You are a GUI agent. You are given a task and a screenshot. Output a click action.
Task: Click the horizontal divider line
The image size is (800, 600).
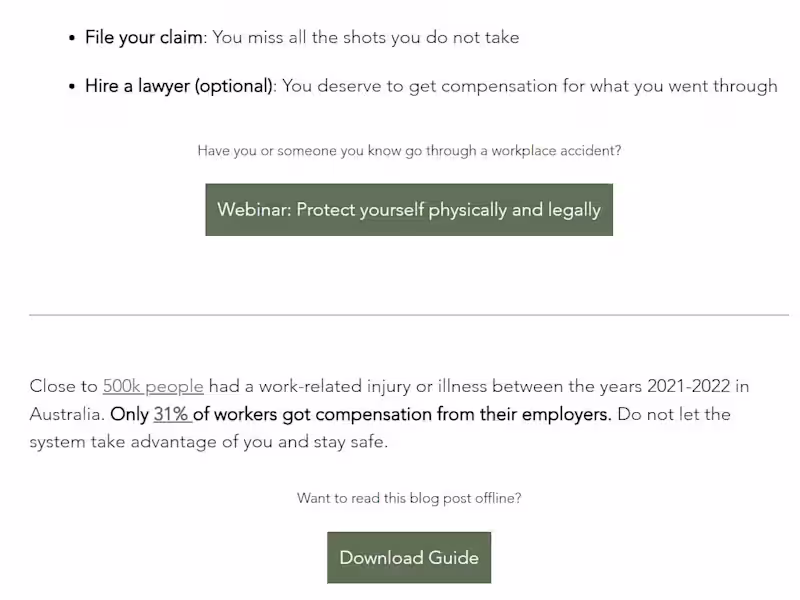tap(409, 315)
